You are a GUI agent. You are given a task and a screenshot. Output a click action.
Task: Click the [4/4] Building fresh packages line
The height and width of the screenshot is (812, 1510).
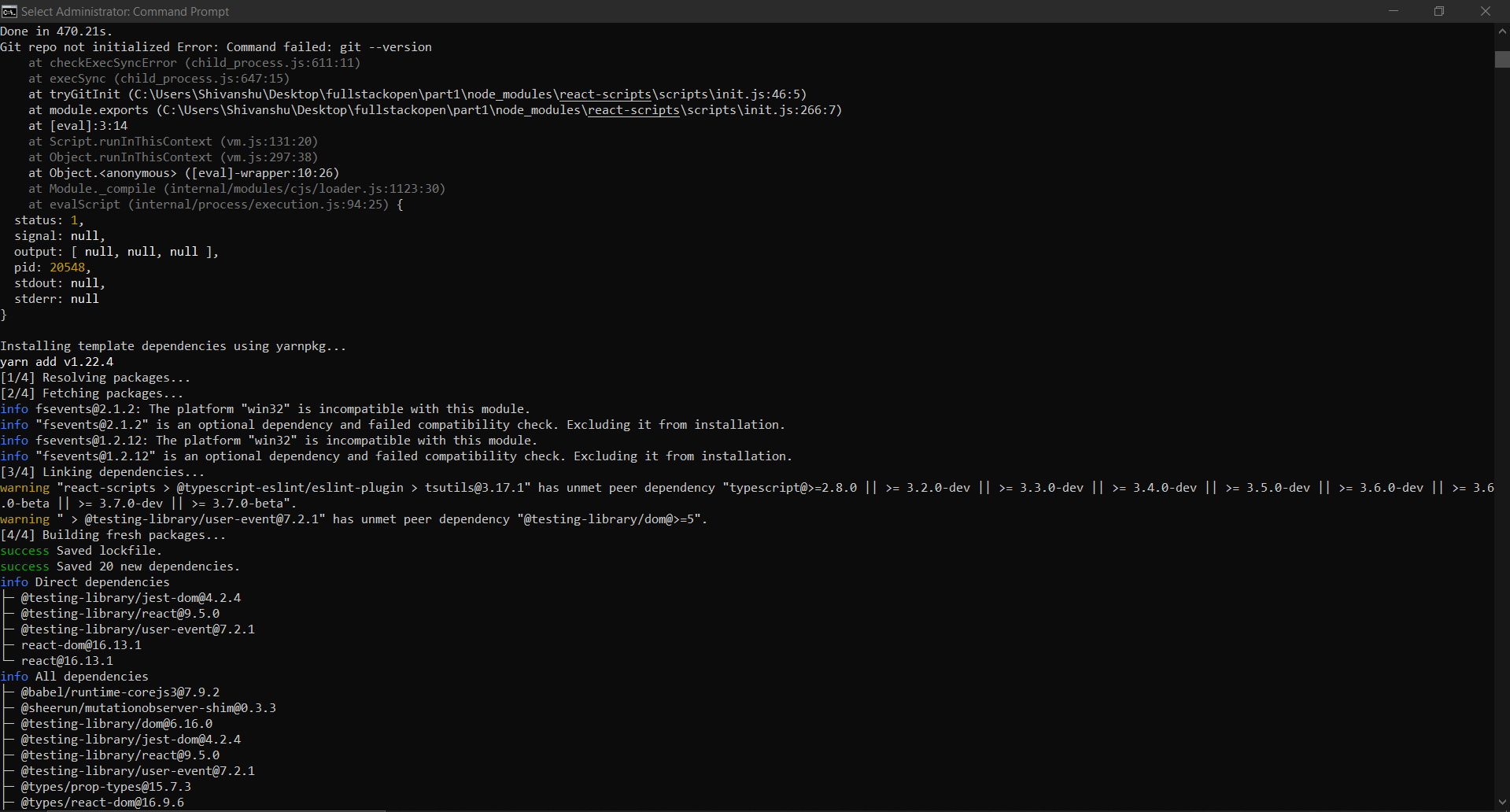(113, 534)
